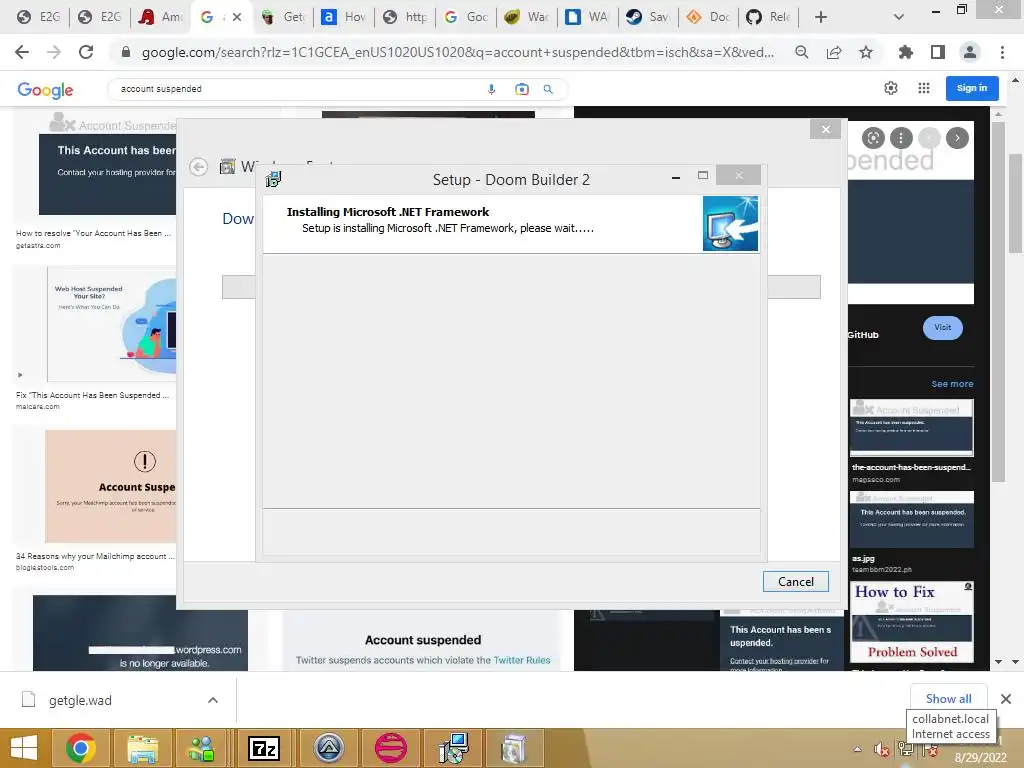Click the Chrome forward navigation arrow
1024x768 pixels.
click(x=54, y=52)
